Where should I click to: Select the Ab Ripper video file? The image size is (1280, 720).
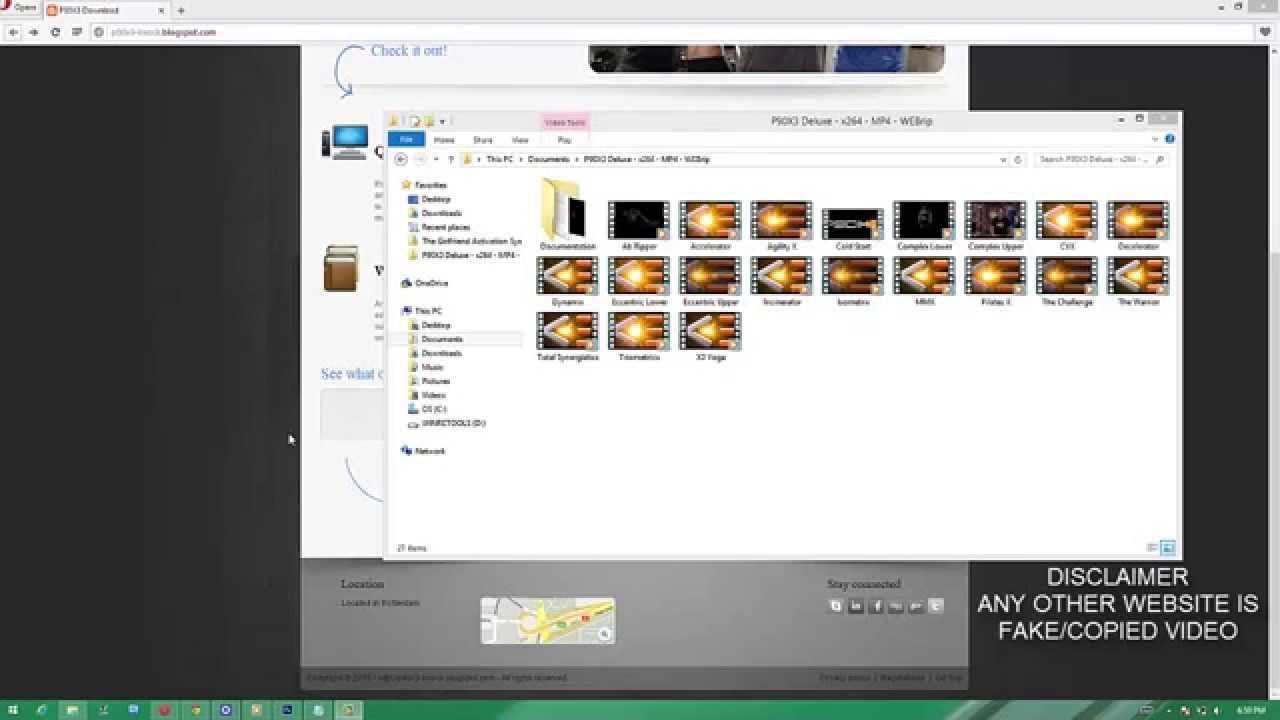[x=639, y=225]
